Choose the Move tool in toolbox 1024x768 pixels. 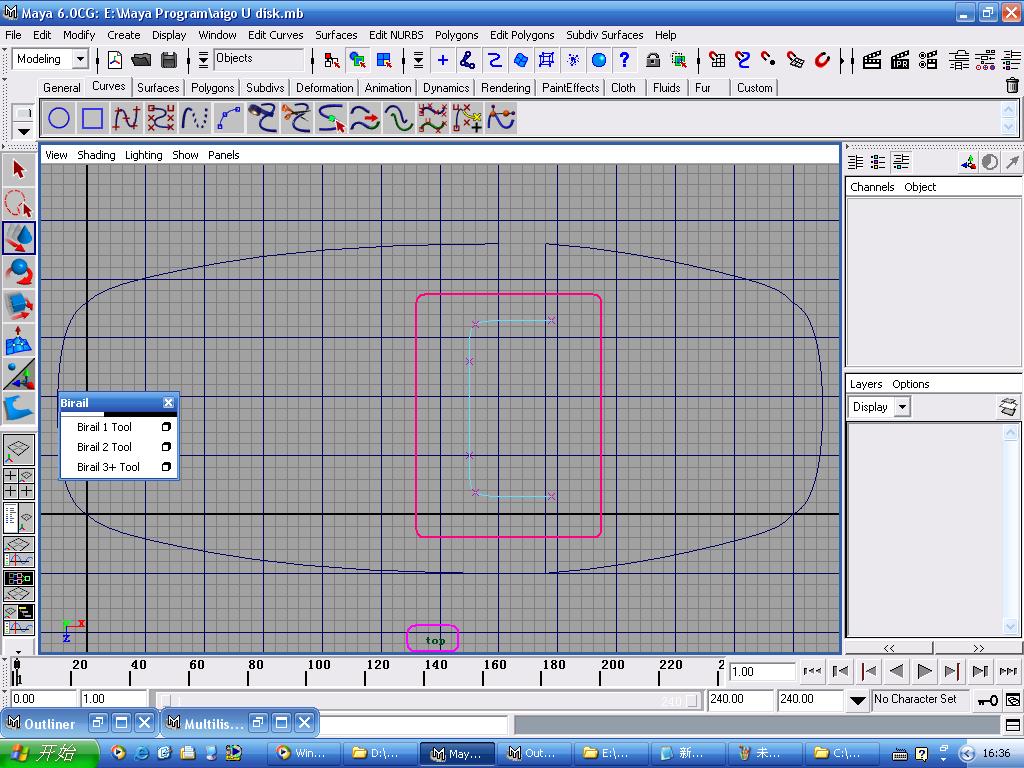click(x=18, y=238)
